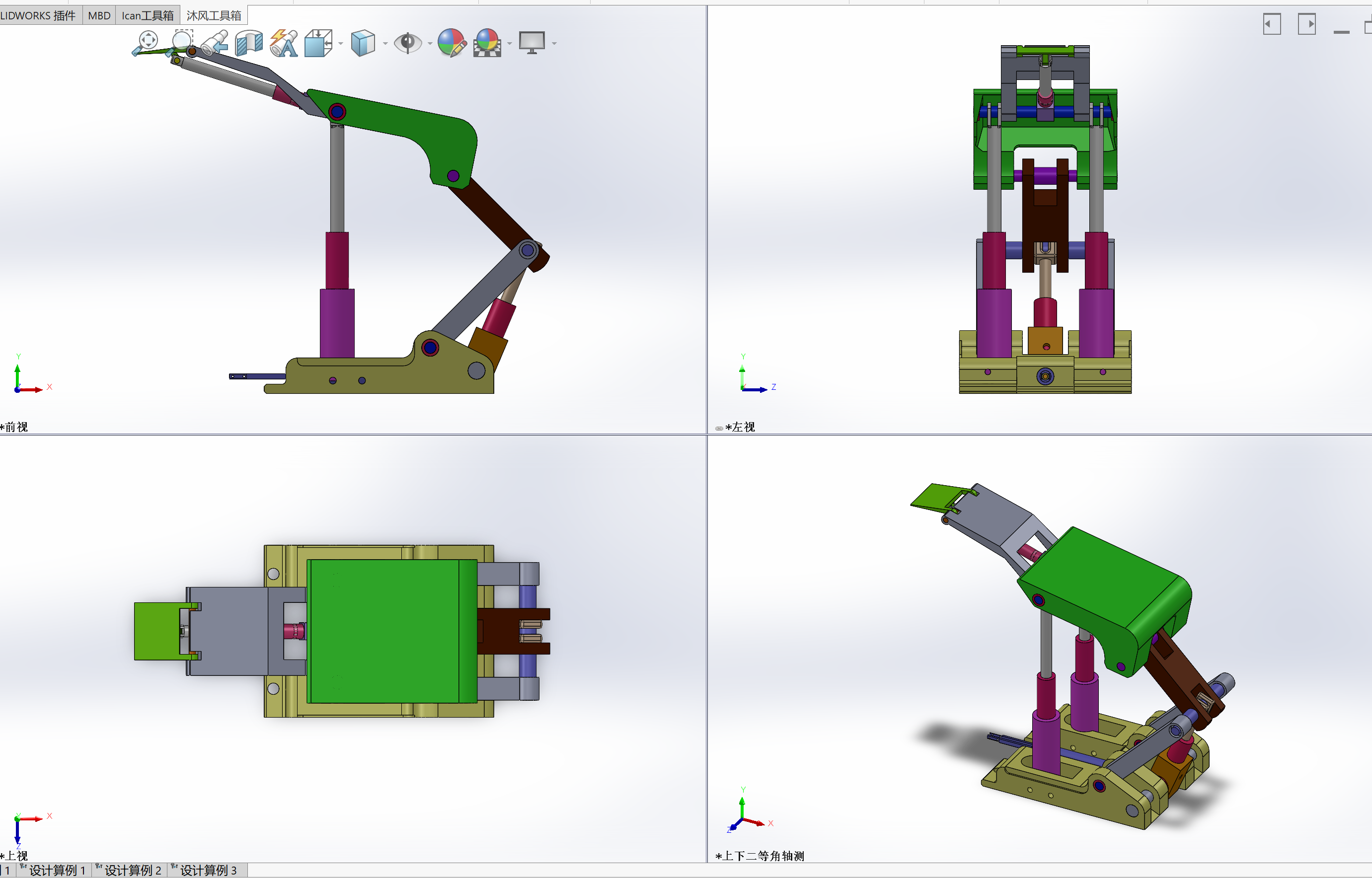Expand the Apply Scene dropdown arrow
Screen dimensions: 1372x878
(509, 43)
